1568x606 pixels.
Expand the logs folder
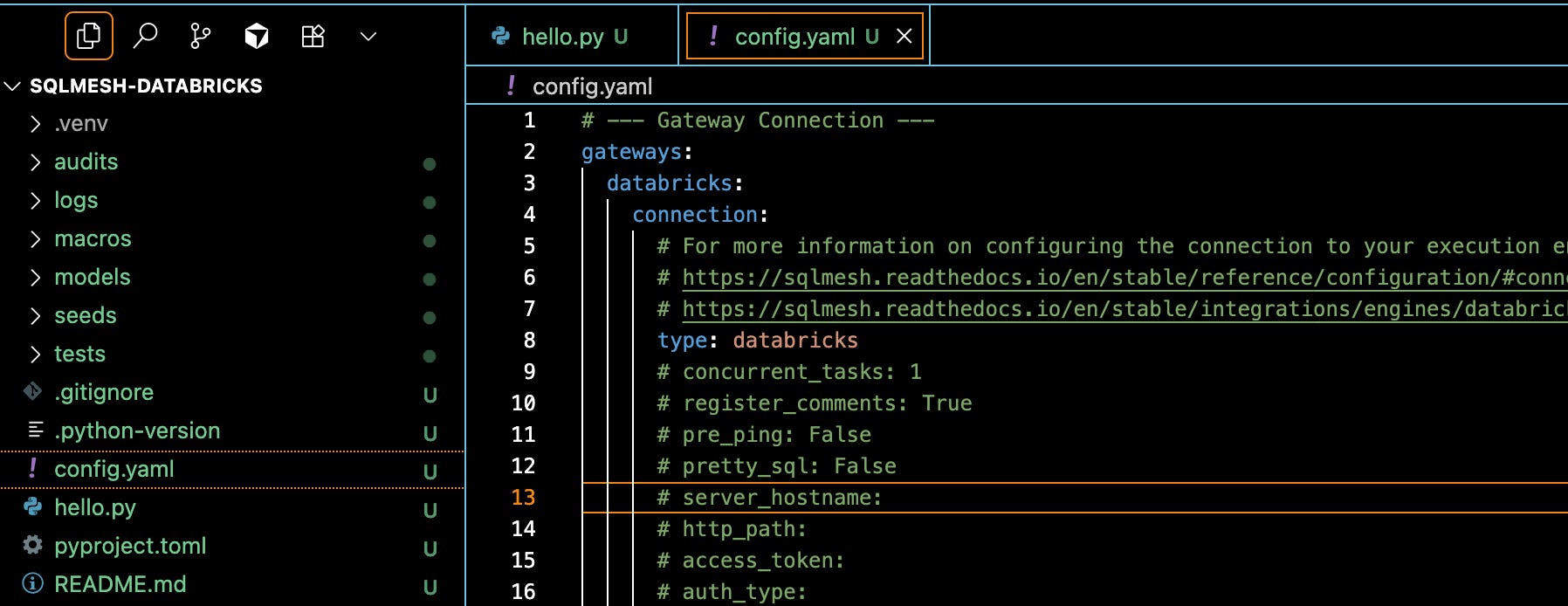(x=35, y=201)
